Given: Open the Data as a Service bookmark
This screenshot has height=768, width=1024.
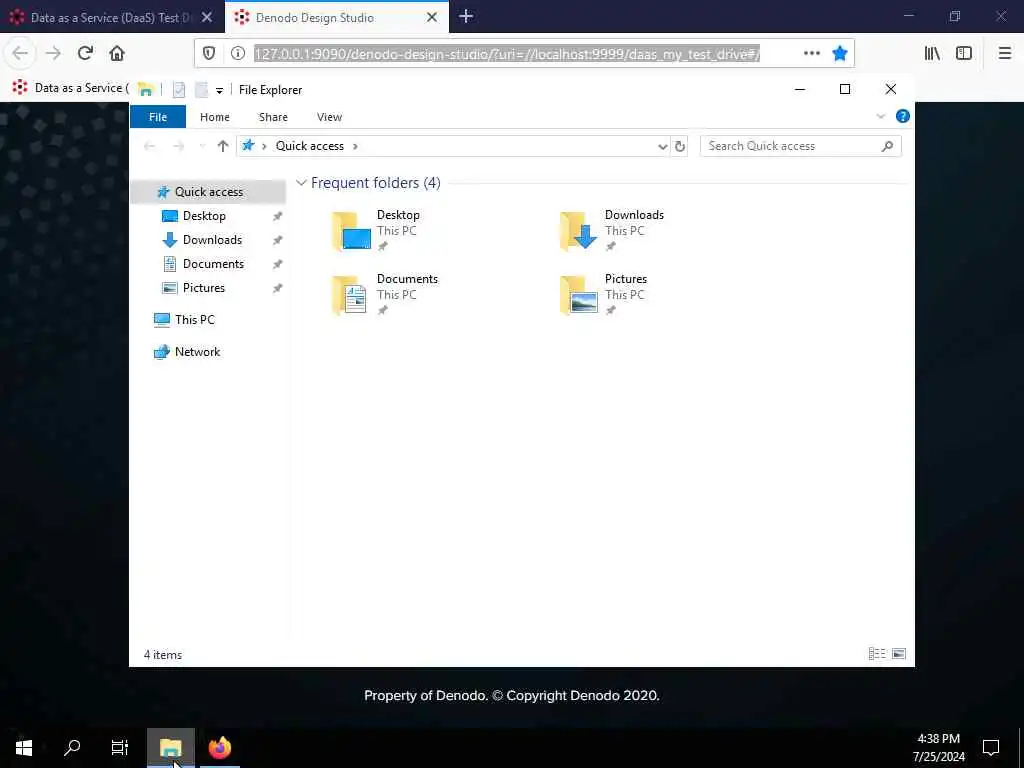Looking at the screenshot, I should coord(71,88).
